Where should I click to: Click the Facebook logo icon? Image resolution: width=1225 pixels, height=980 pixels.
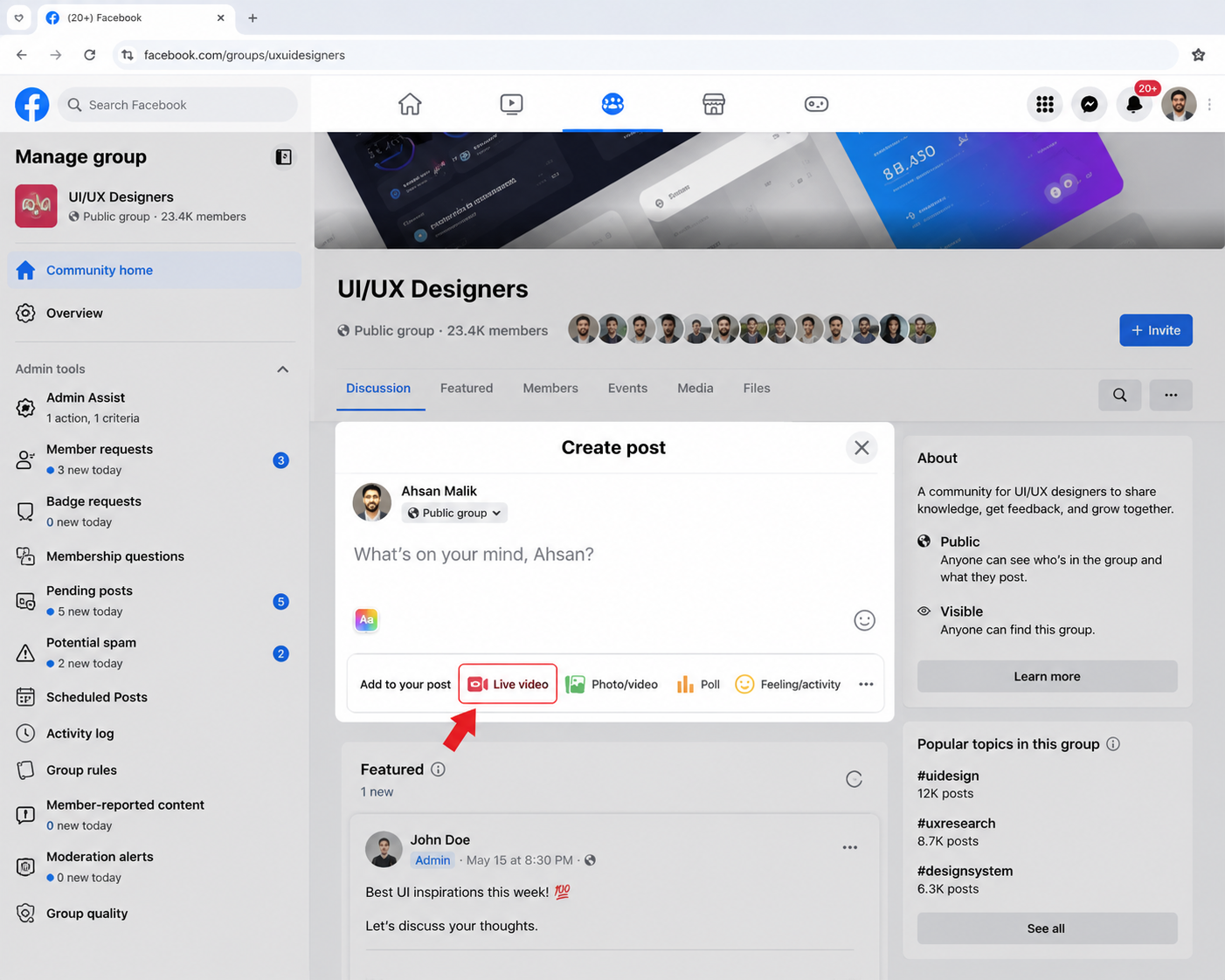(x=32, y=105)
